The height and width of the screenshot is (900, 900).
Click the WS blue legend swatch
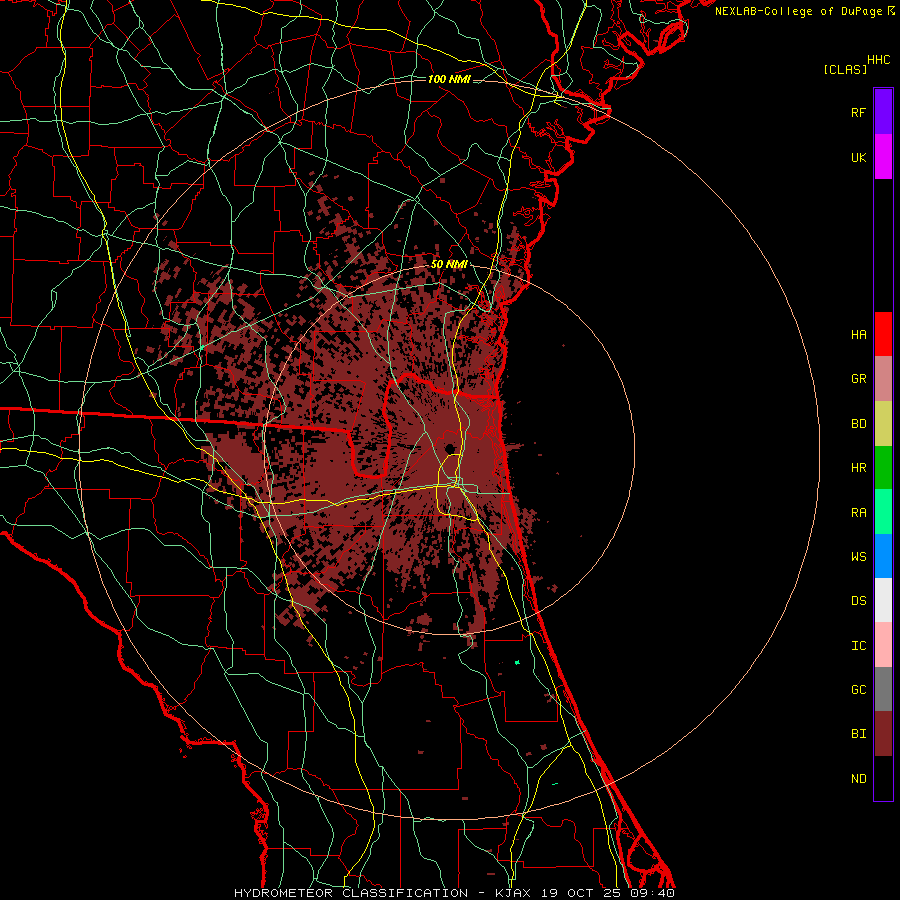coord(883,556)
